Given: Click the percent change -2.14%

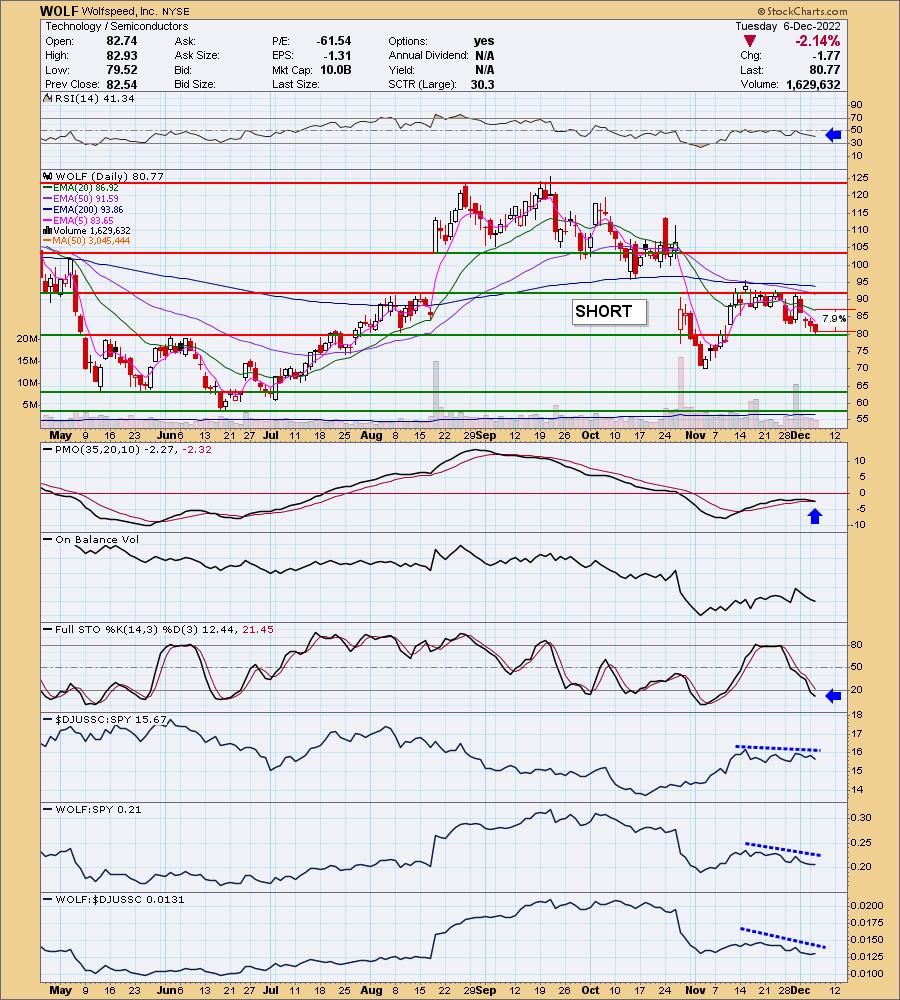Looking at the screenshot, I should click(817, 41).
